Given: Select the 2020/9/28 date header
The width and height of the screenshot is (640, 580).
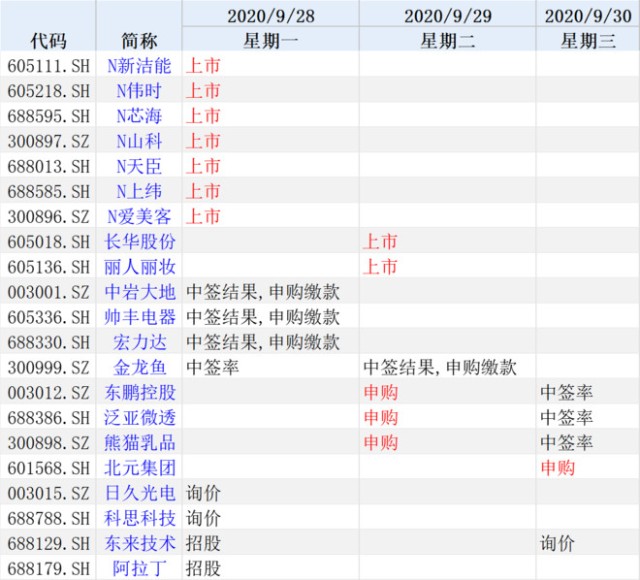Looking at the screenshot, I should point(270,15).
